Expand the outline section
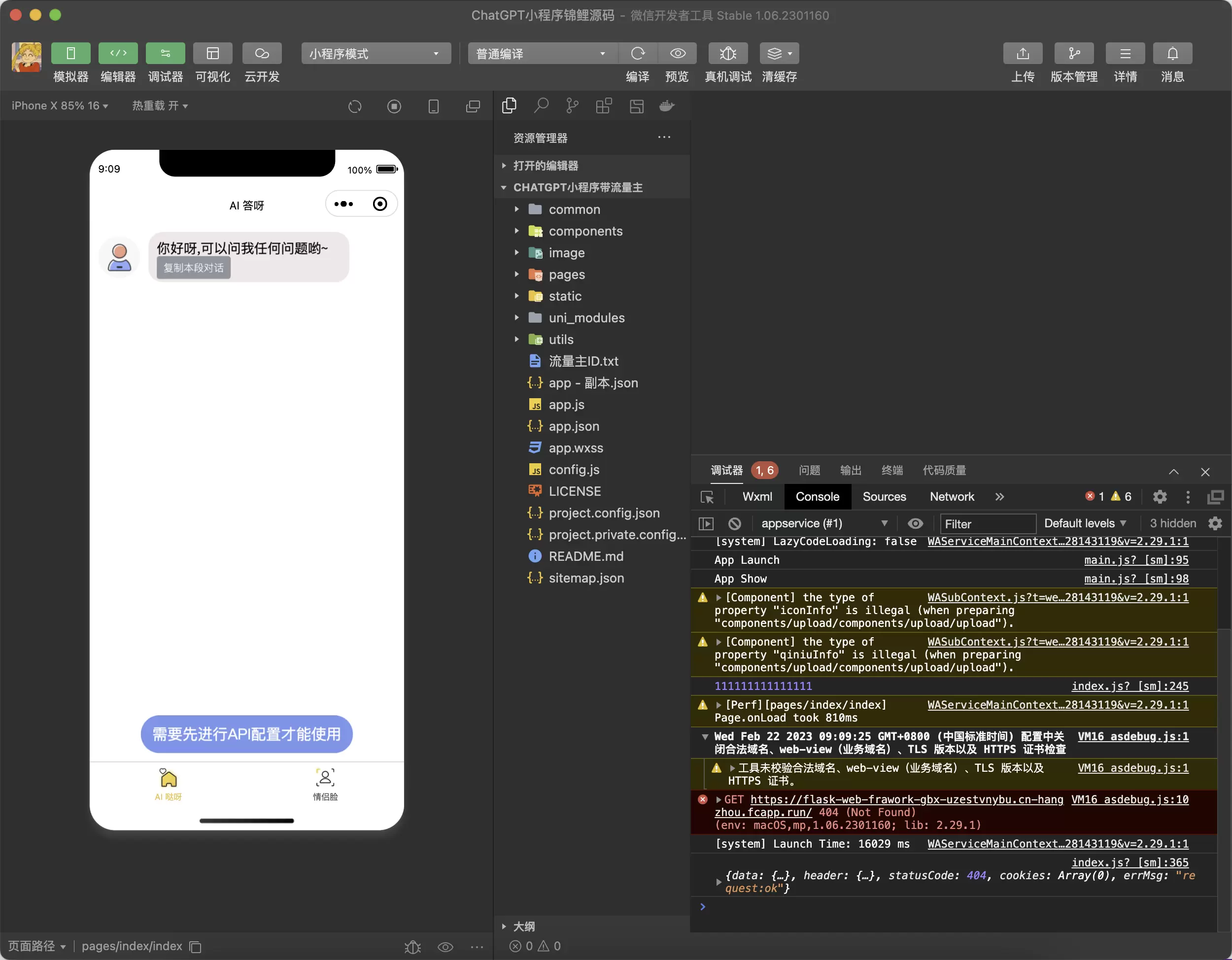The width and height of the screenshot is (1232, 960). pos(592,926)
